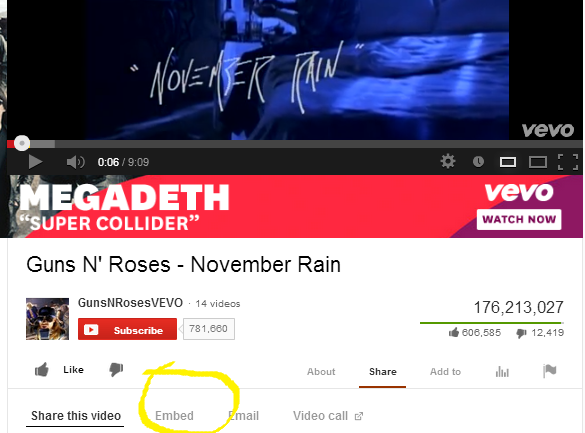Screen dimensions: 585x433
Task: Enter fullscreen mode
Action: click(568, 162)
